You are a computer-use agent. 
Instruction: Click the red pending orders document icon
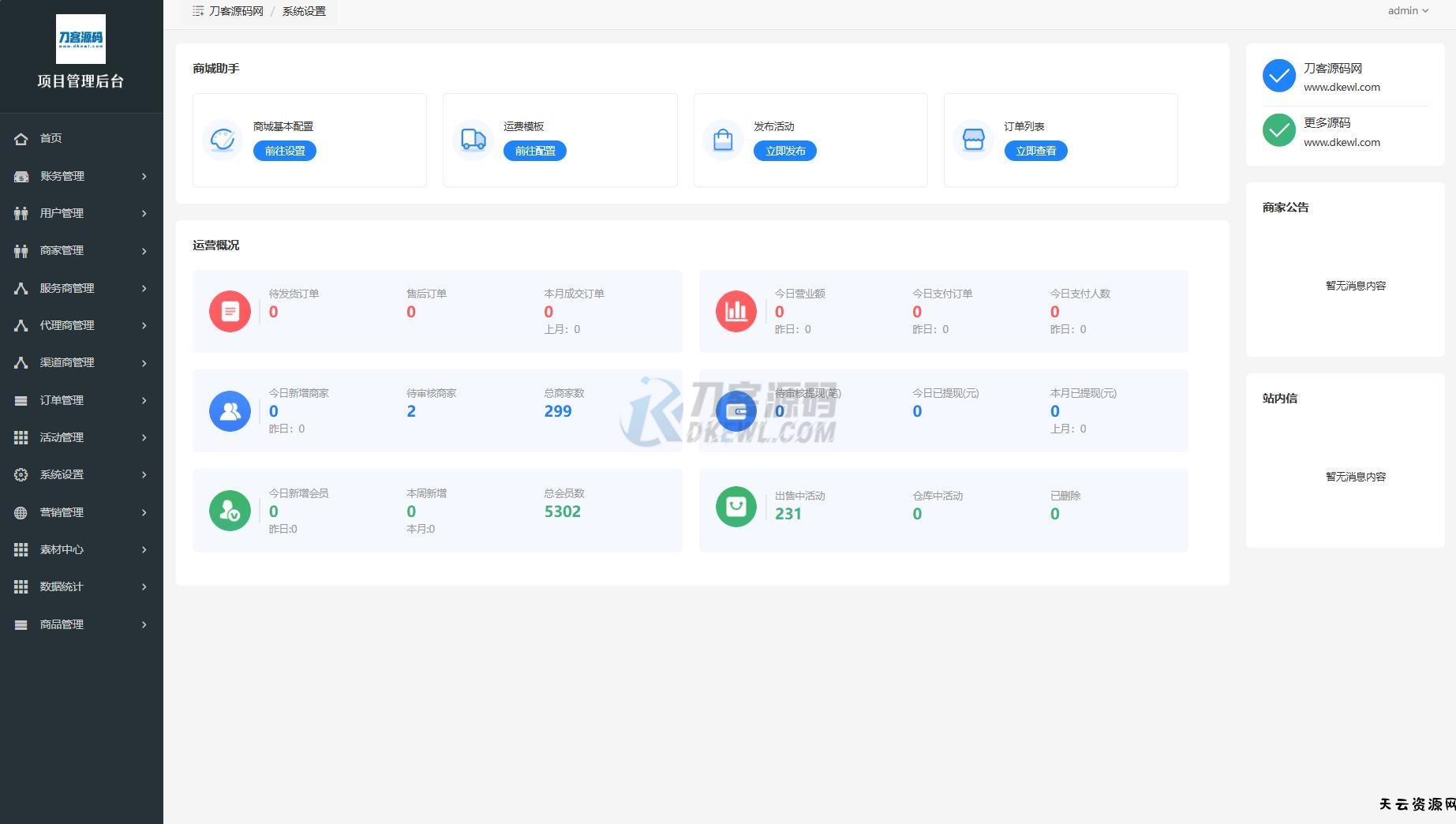(230, 311)
